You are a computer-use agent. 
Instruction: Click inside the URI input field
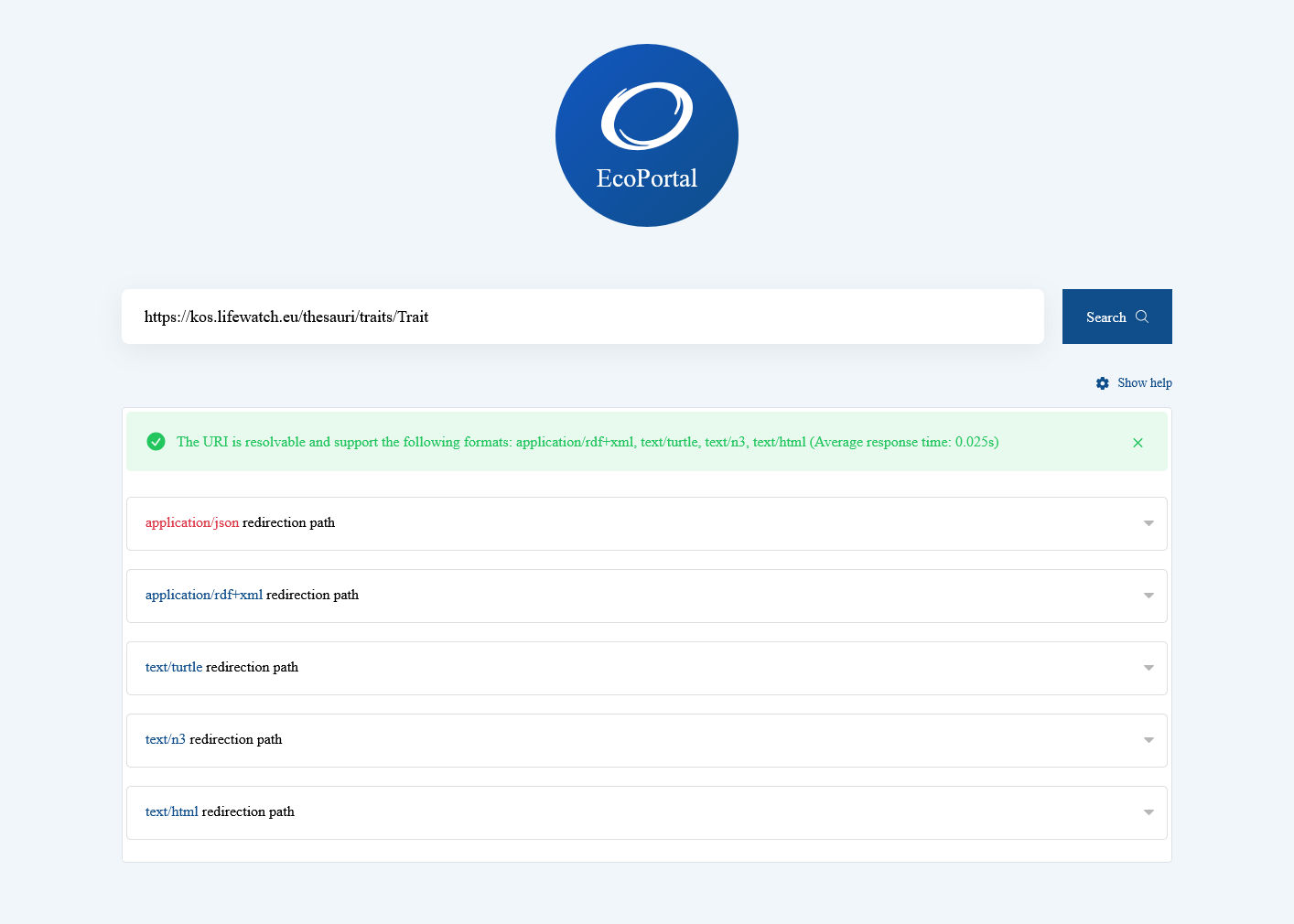pos(583,316)
